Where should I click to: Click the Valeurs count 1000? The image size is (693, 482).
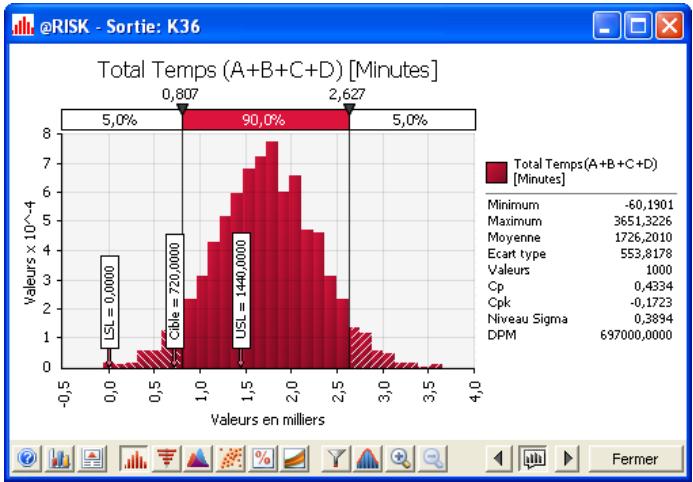659,270
